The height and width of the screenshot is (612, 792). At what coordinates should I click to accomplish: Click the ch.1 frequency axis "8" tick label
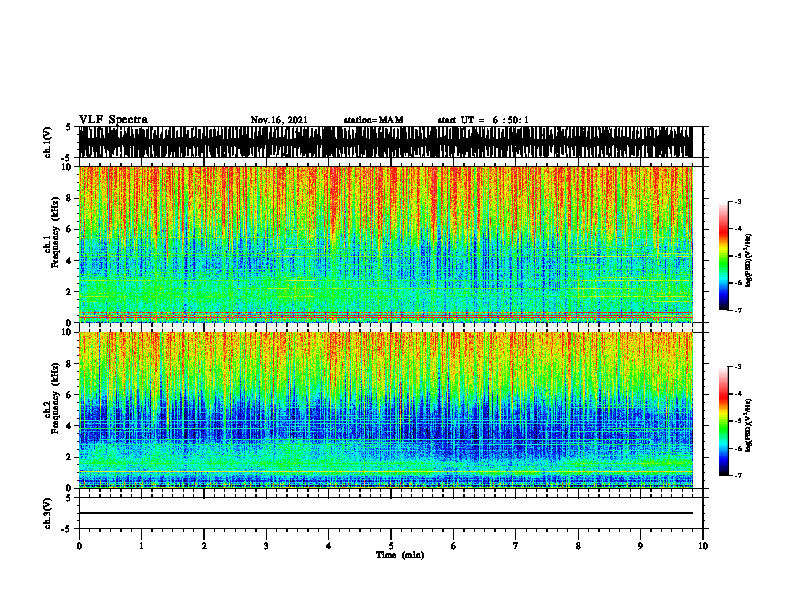[70, 198]
